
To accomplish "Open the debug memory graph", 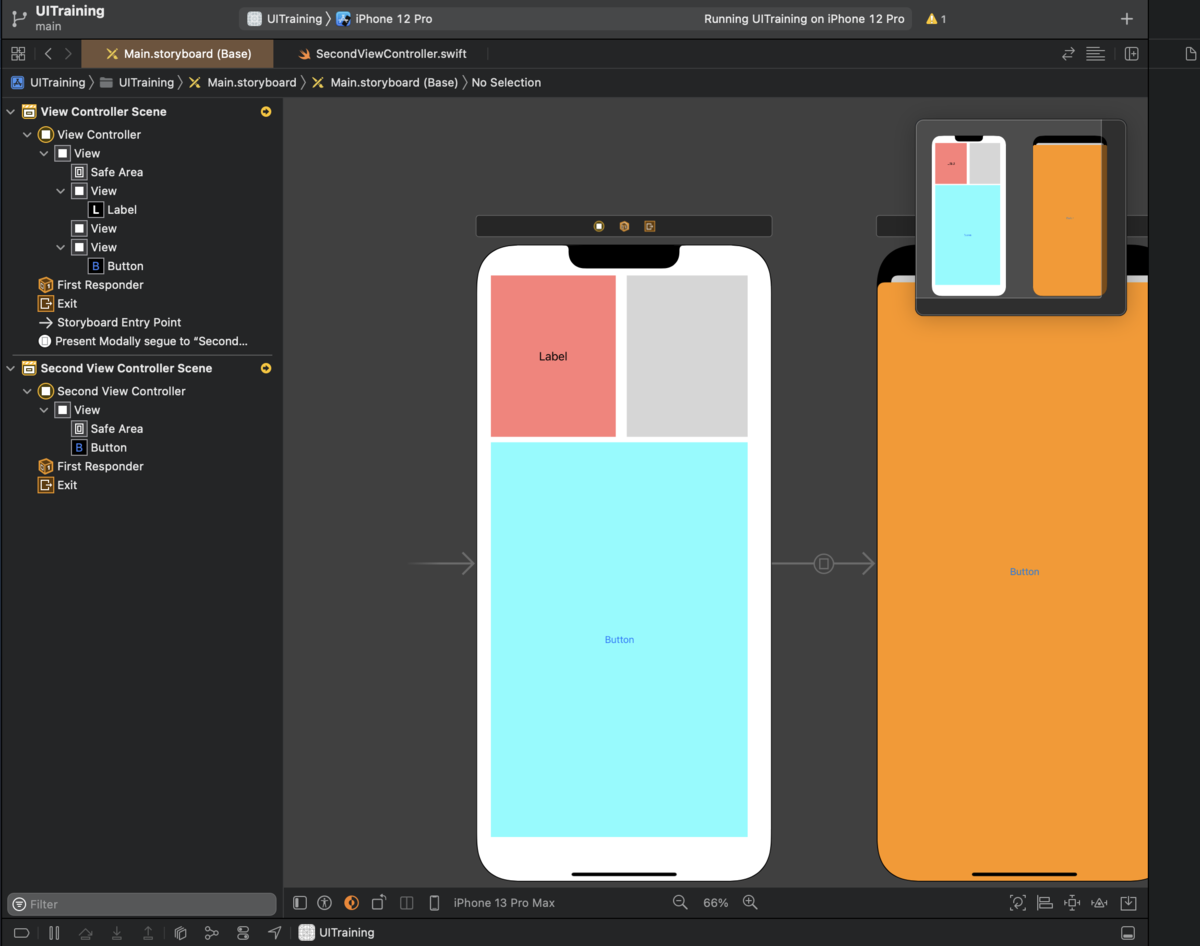I will 211,933.
